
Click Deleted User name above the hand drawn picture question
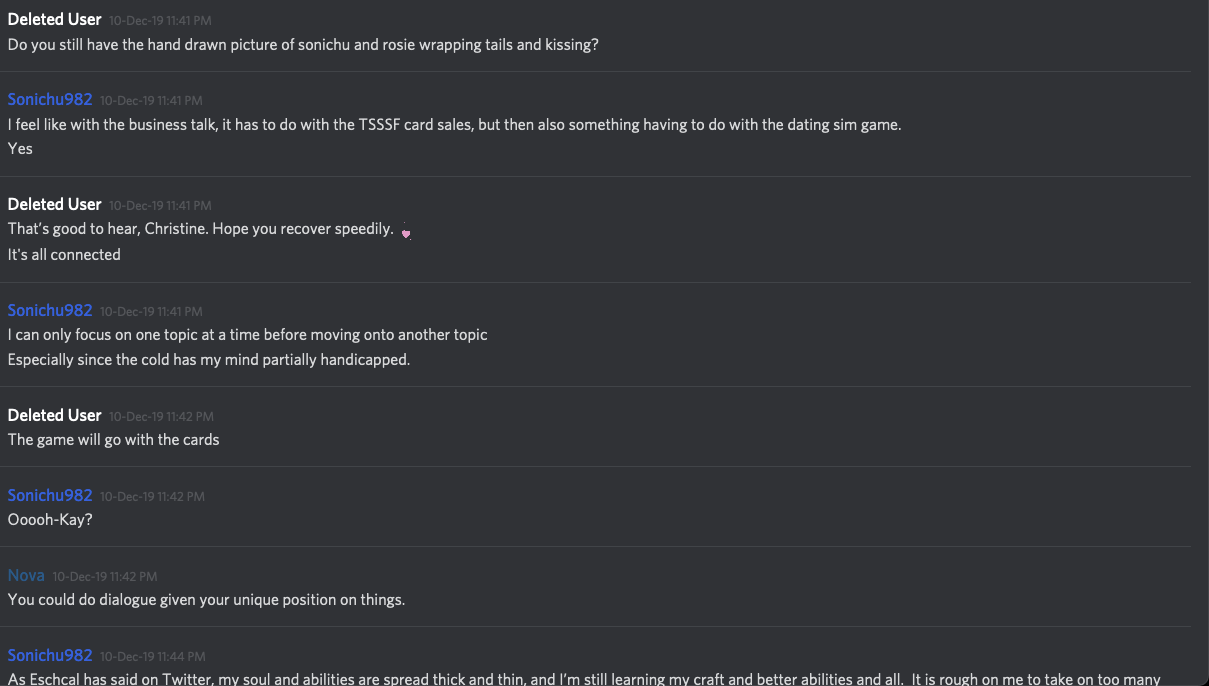[x=54, y=19]
